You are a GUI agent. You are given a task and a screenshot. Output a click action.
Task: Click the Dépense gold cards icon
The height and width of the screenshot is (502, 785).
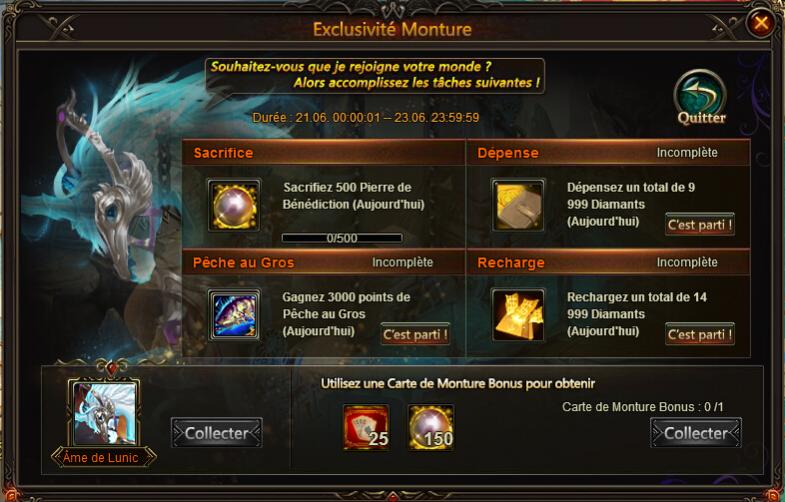click(518, 205)
